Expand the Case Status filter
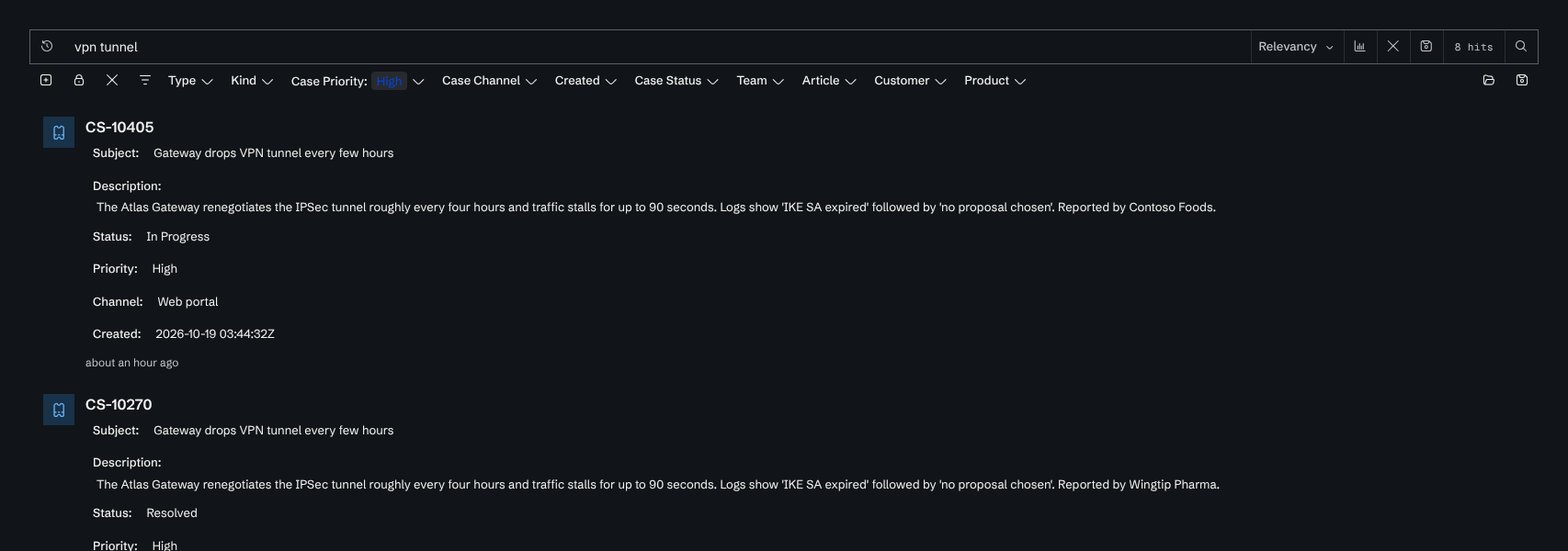 point(676,81)
